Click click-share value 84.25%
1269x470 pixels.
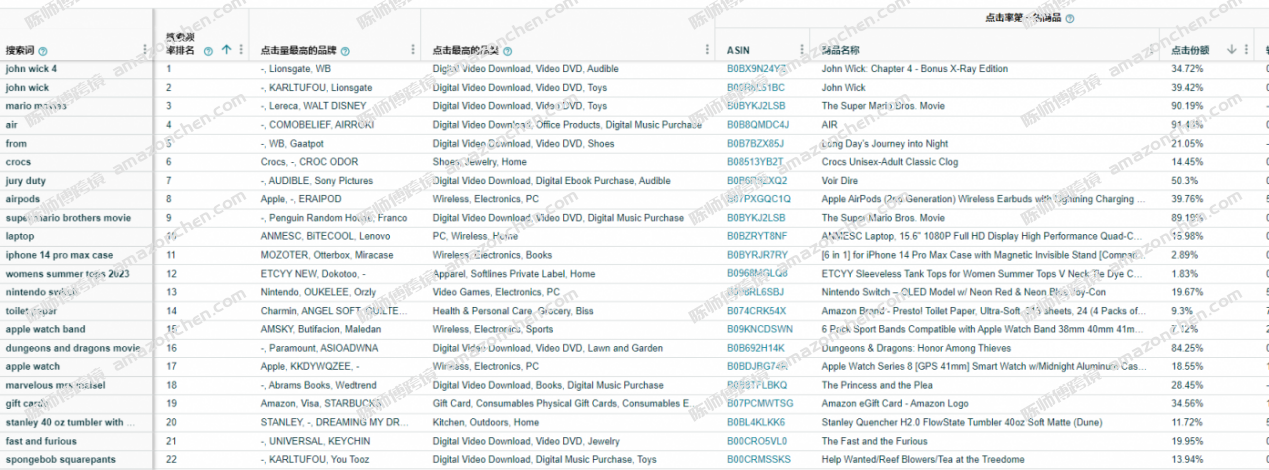pos(1187,348)
